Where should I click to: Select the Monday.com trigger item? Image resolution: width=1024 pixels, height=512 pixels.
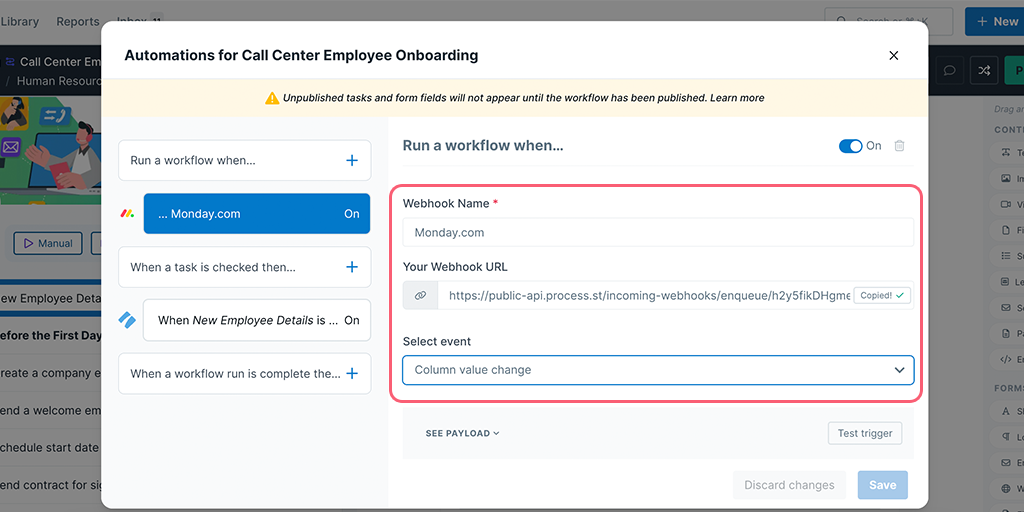click(x=256, y=214)
